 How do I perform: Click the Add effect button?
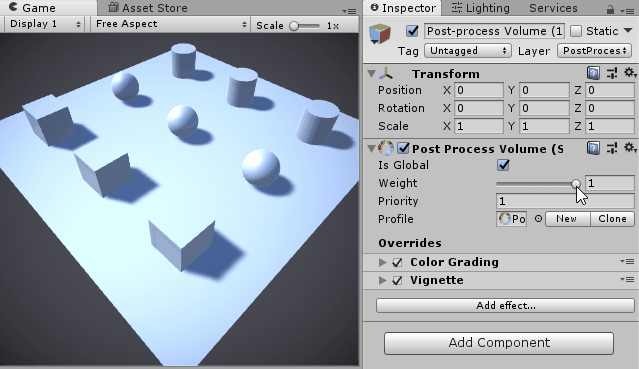(x=505, y=305)
